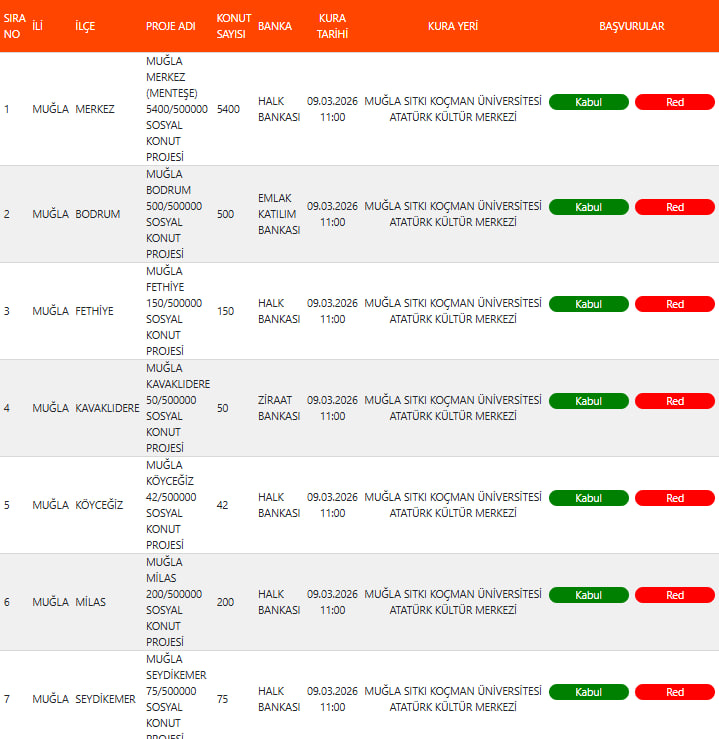Select Red for the Fethiye row
719x739 pixels.
coord(675,304)
